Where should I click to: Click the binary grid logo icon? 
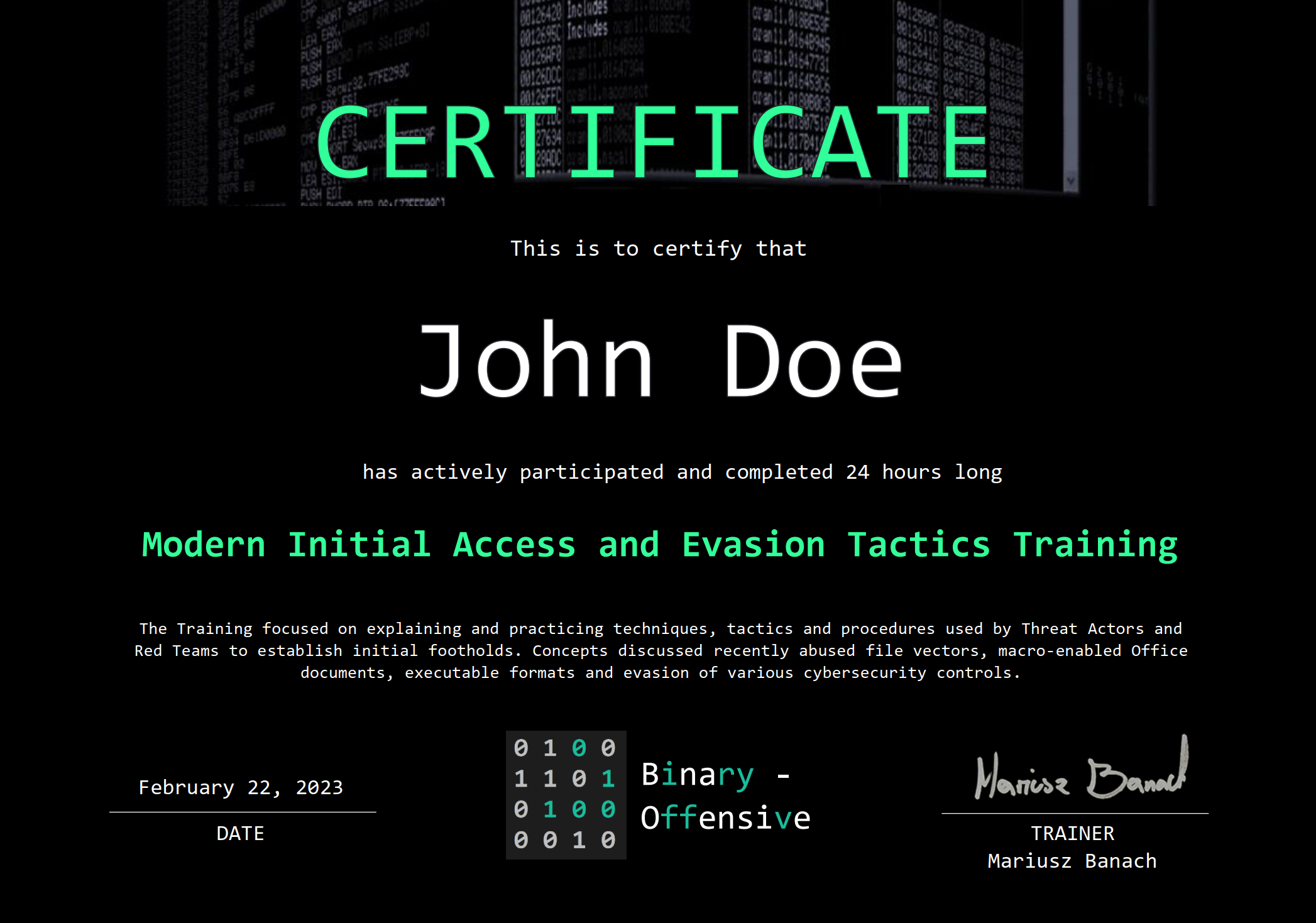tap(566, 795)
